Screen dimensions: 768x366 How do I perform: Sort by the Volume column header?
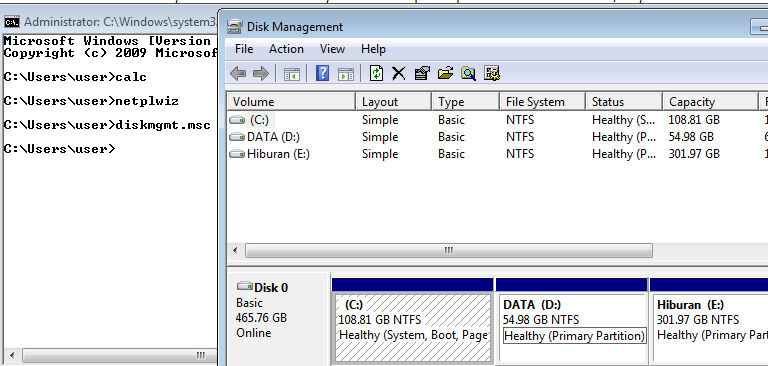pyautogui.click(x=291, y=102)
